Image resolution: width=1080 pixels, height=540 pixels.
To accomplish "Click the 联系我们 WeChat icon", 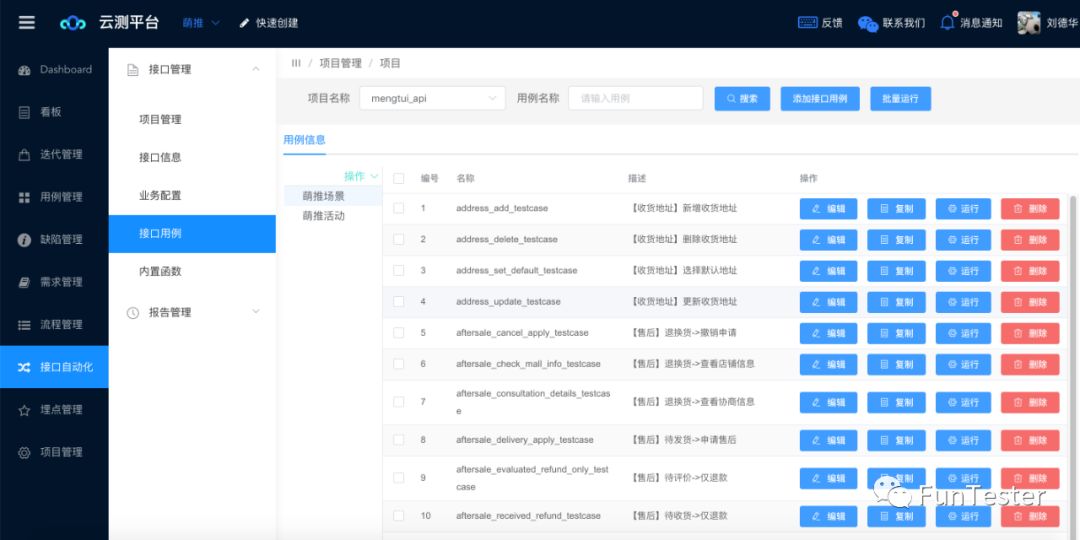I will pyautogui.click(x=868, y=23).
